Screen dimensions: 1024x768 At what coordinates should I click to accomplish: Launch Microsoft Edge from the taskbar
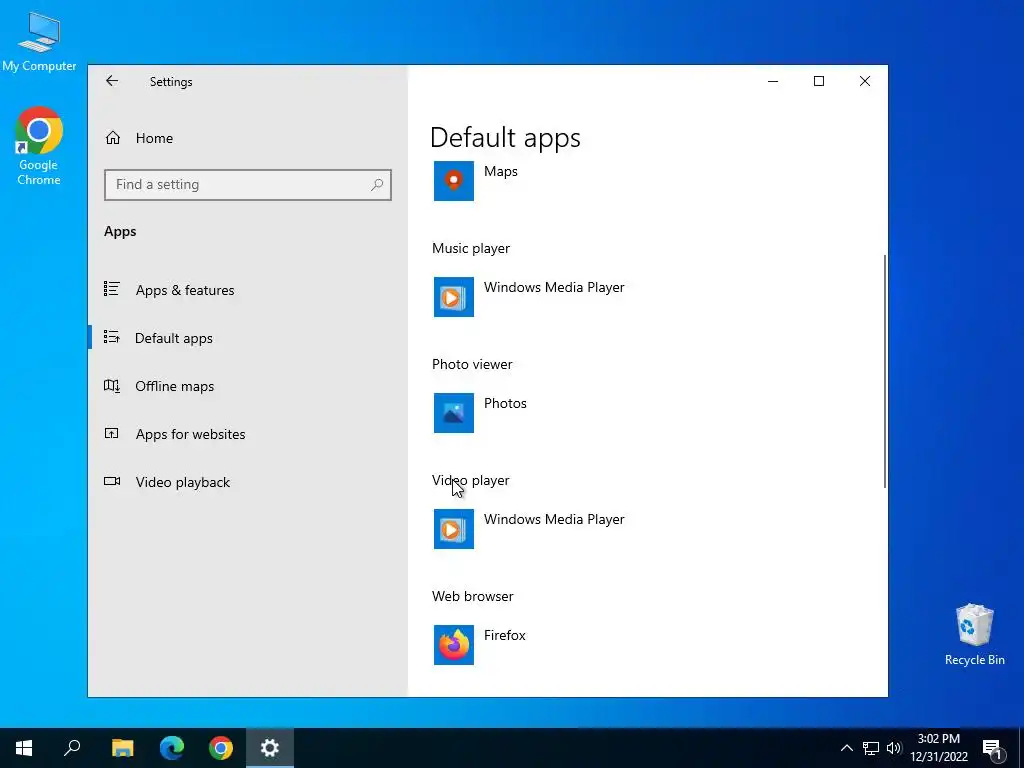pyautogui.click(x=172, y=748)
